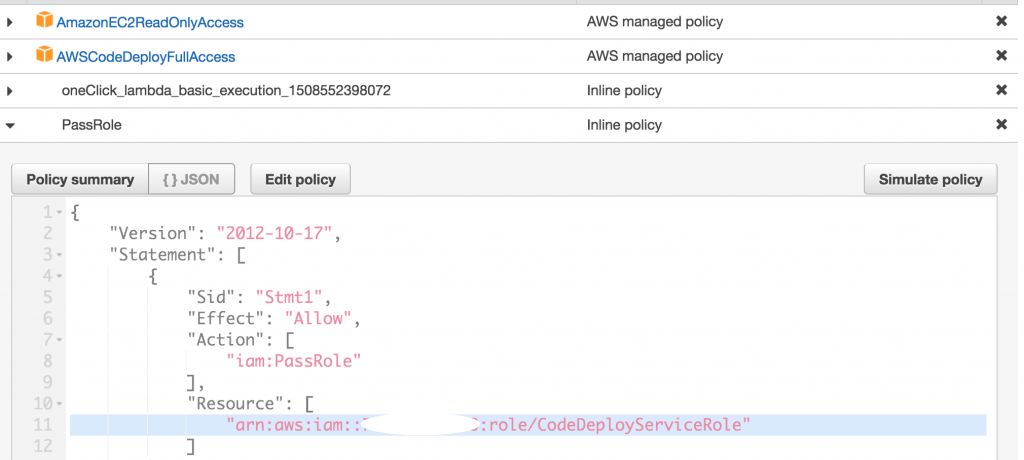Collapse the PassRole policy row
This screenshot has width=1024, height=460.
click(x=9, y=125)
